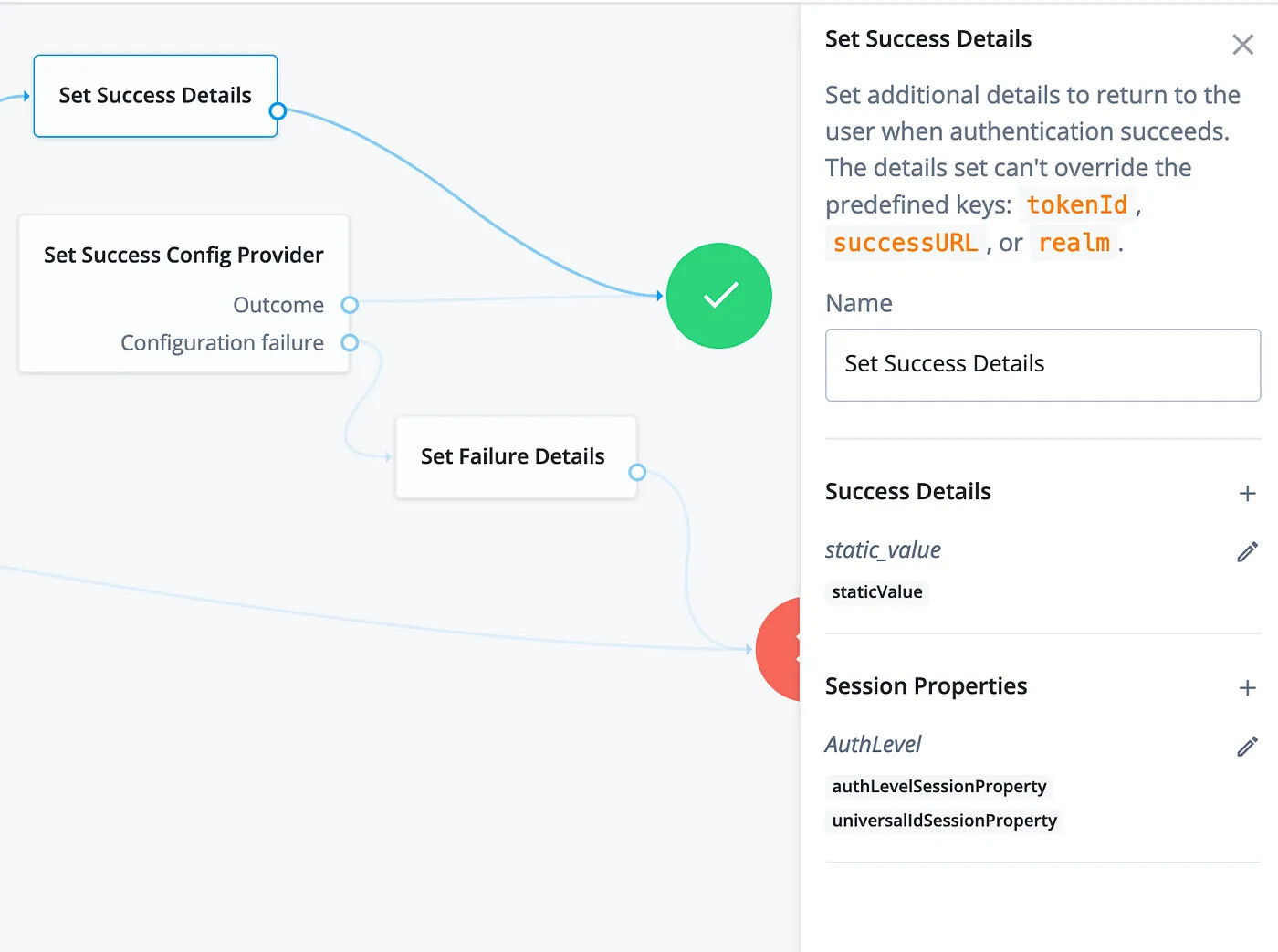Click the Configuration failure connector circle
This screenshot has width=1278, height=952.
[350, 343]
